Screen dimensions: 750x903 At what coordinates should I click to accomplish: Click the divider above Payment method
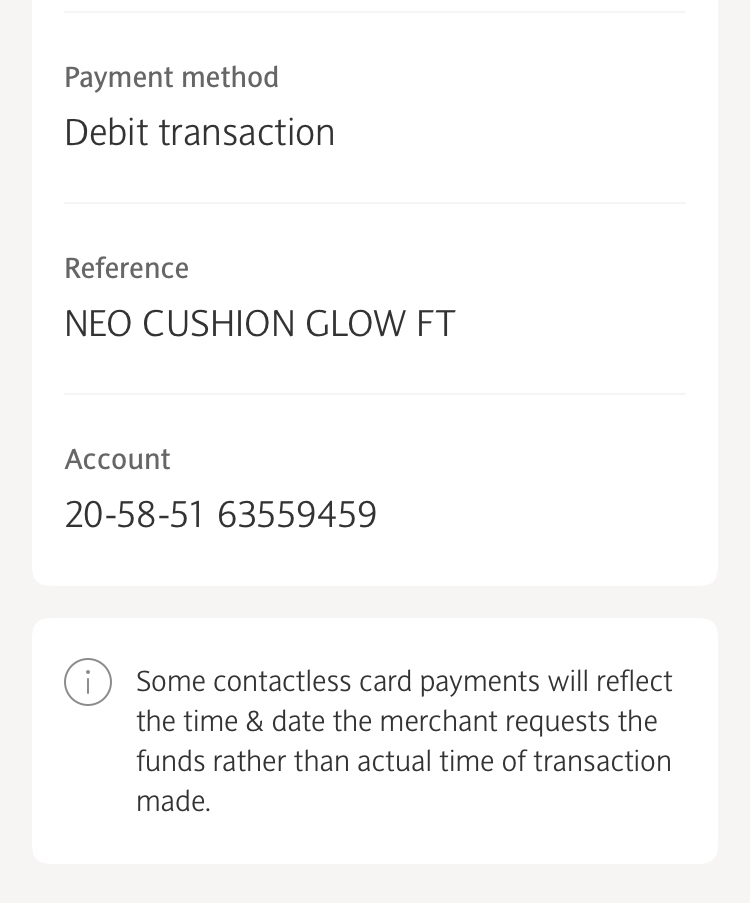tap(375, 12)
